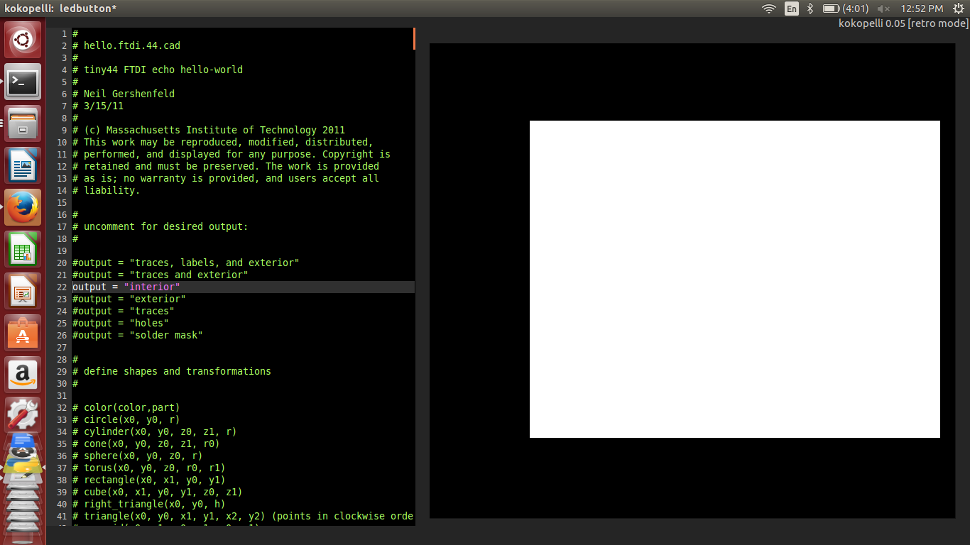Launch LibreOffice Calc spreadsheet icon

23,249
